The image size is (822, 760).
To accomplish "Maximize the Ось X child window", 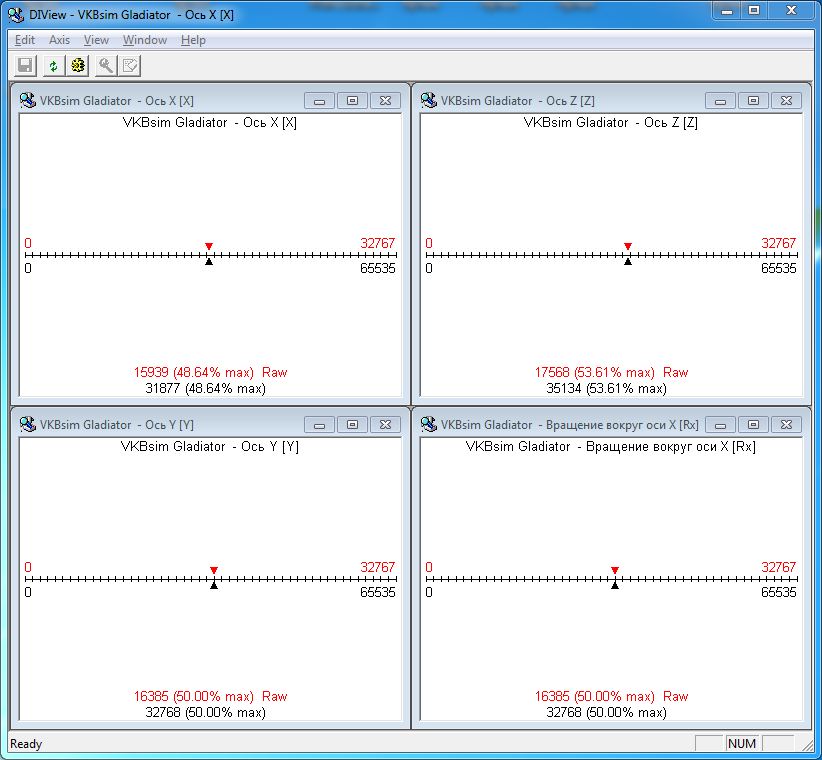I will 352,100.
